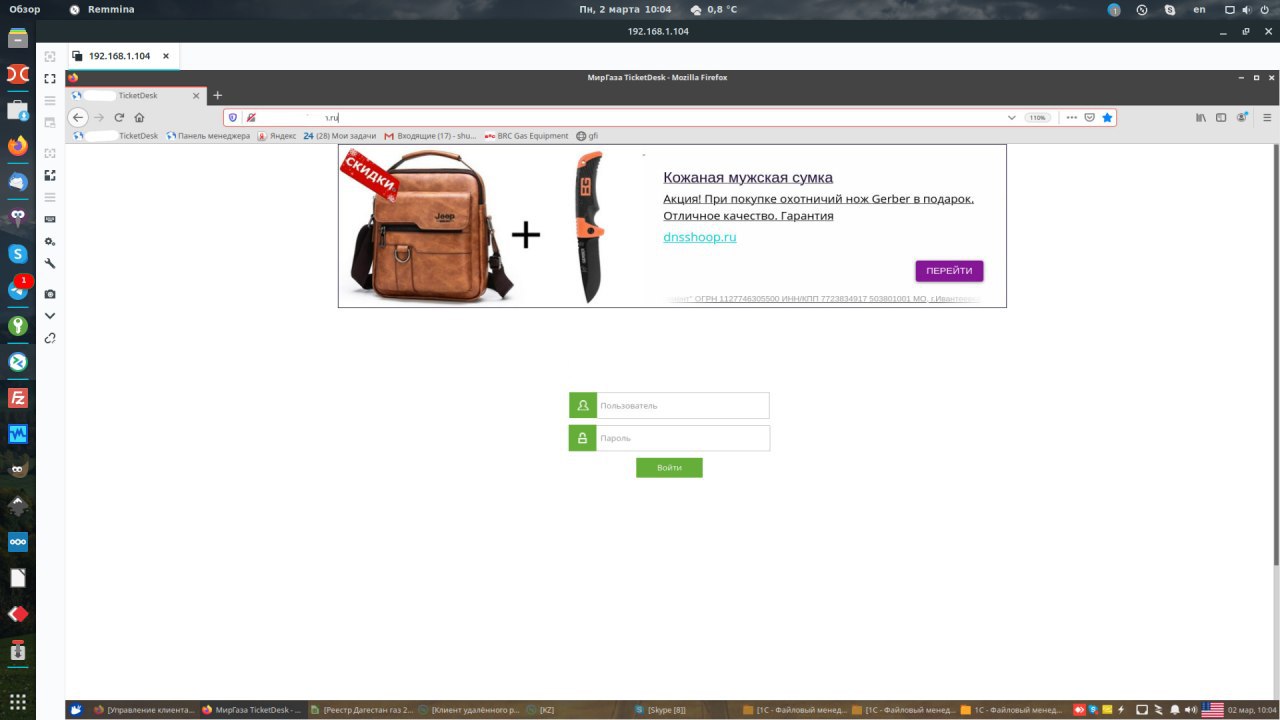The height and width of the screenshot is (720, 1280).
Task: Open BRC Gas Equipment bookmark
Action: click(526, 136)
